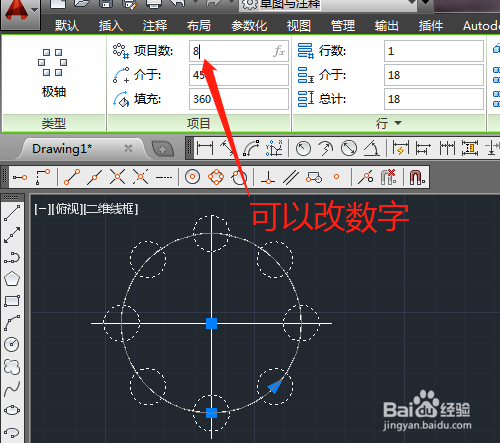
Task: Click Snap to None icon
Action: [388, 177]
